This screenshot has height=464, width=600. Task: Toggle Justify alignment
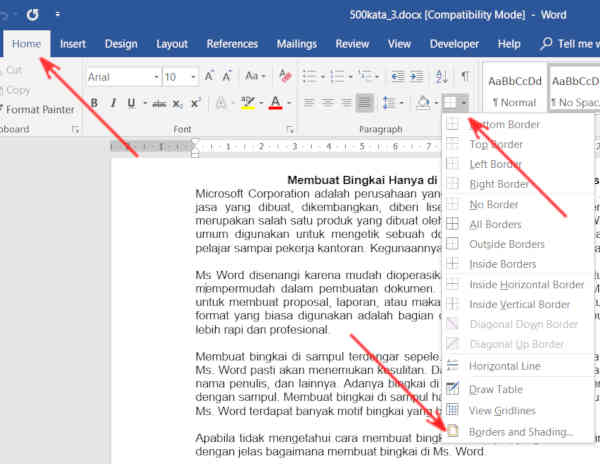(x=364, y=103)
